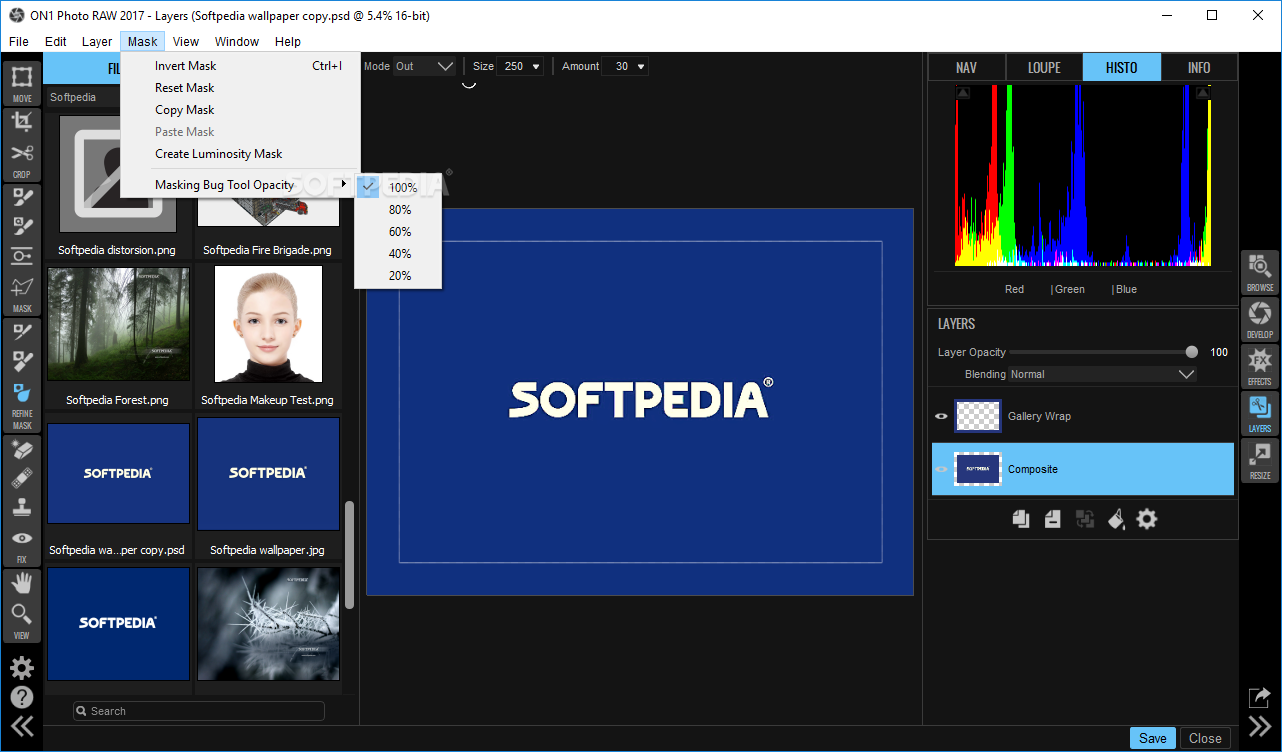Toggle histogram highlight clipping triangle
1282x752 pixels.
(x=1202, y=93)
